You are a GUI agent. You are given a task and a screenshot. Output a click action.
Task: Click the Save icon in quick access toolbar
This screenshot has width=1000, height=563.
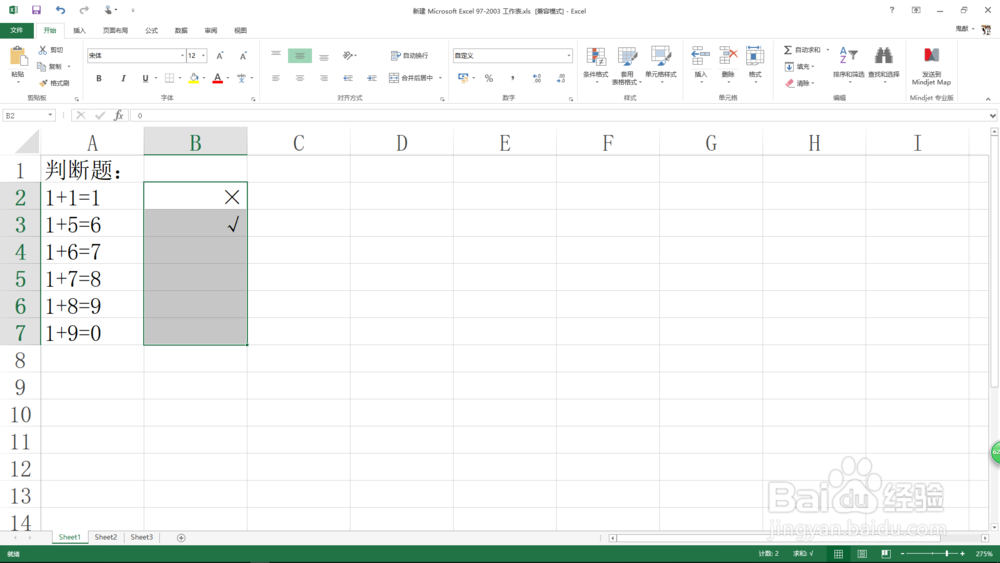coord(36,10)
